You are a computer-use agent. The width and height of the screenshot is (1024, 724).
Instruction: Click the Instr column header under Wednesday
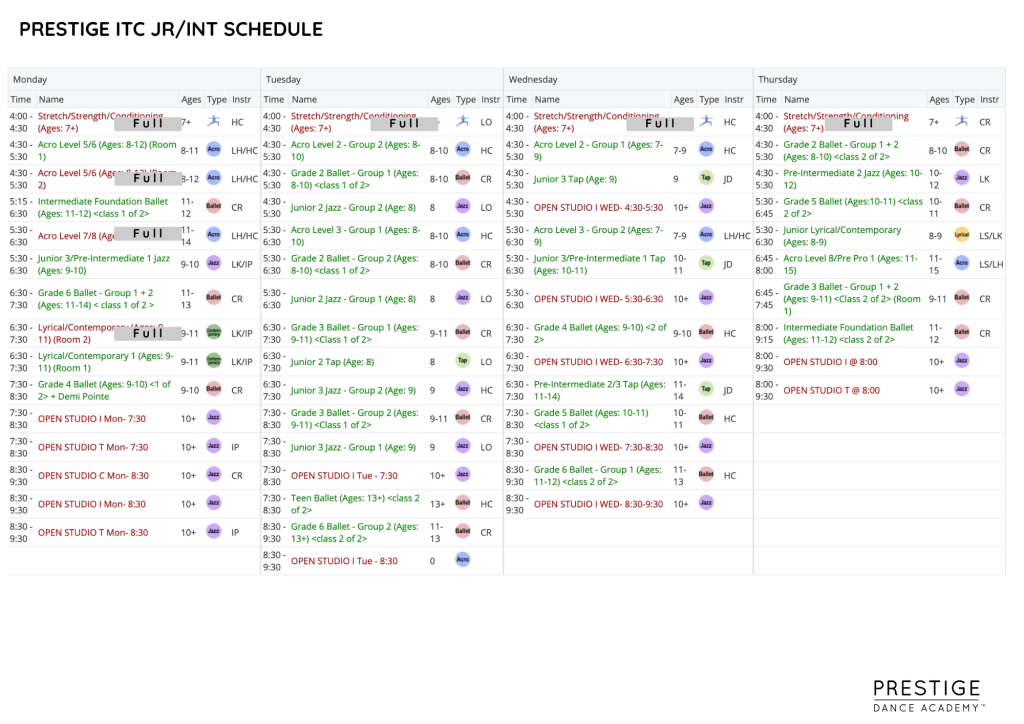(x=733, y=99)
